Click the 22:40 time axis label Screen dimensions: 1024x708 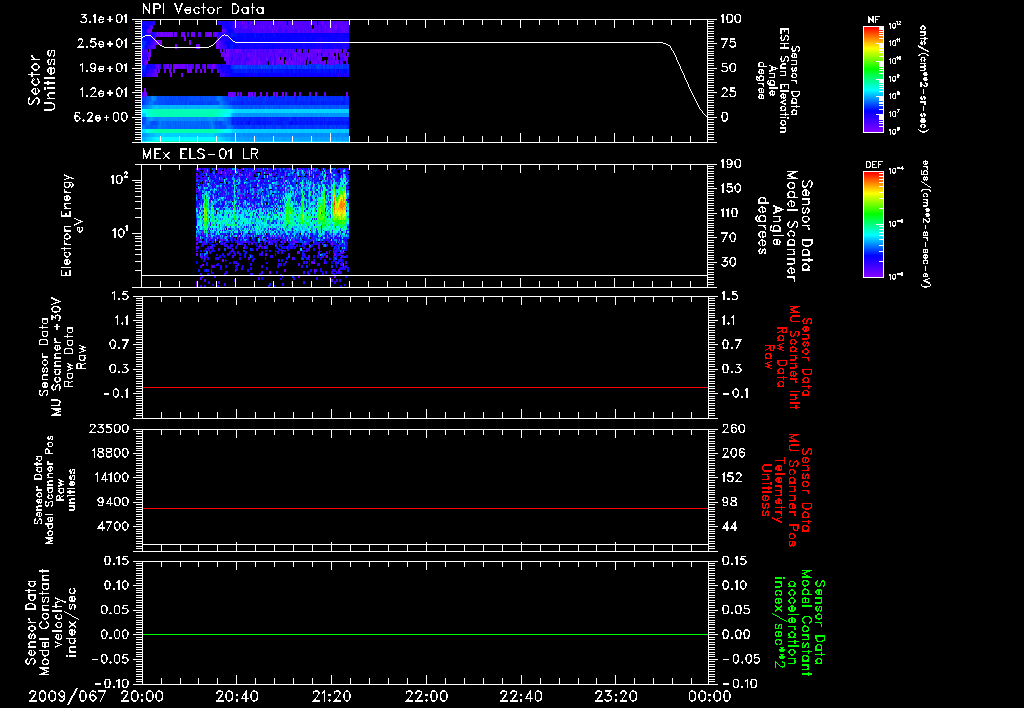pos(520,696)
